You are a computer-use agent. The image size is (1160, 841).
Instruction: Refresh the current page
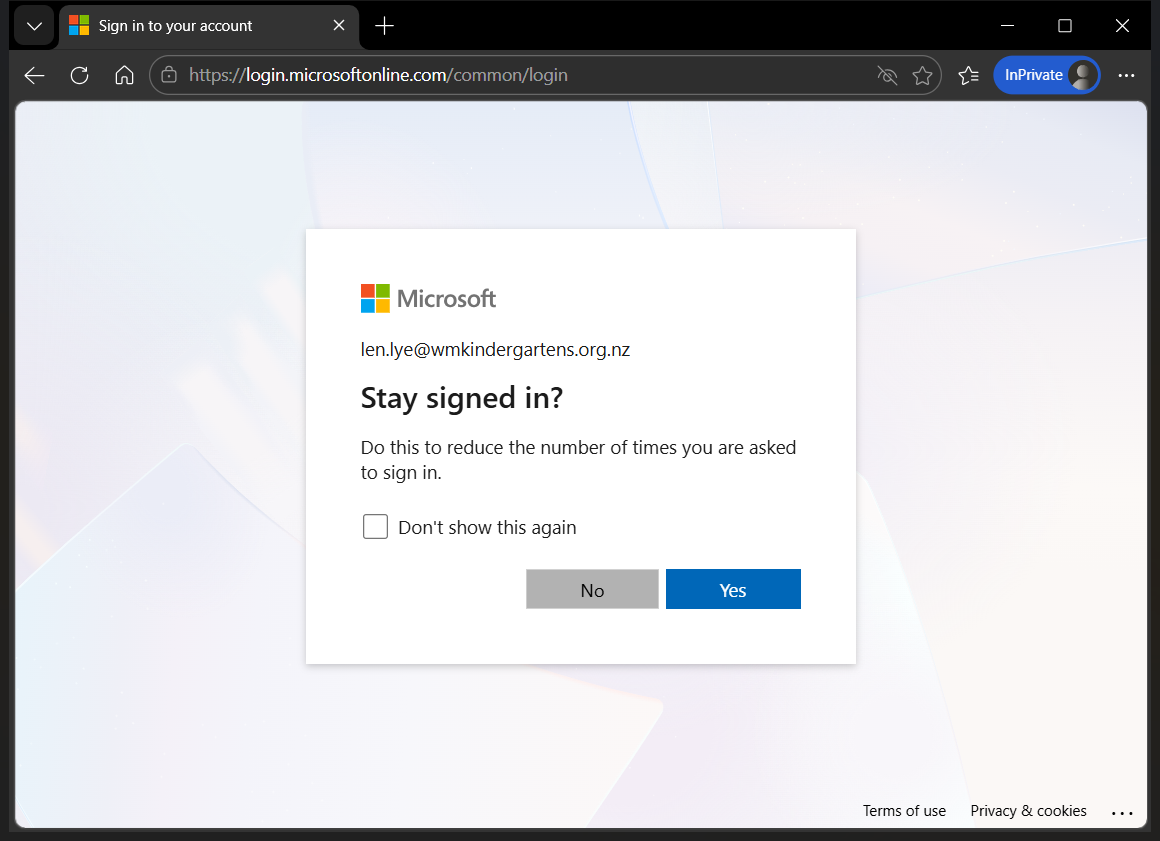click(79, 75)
